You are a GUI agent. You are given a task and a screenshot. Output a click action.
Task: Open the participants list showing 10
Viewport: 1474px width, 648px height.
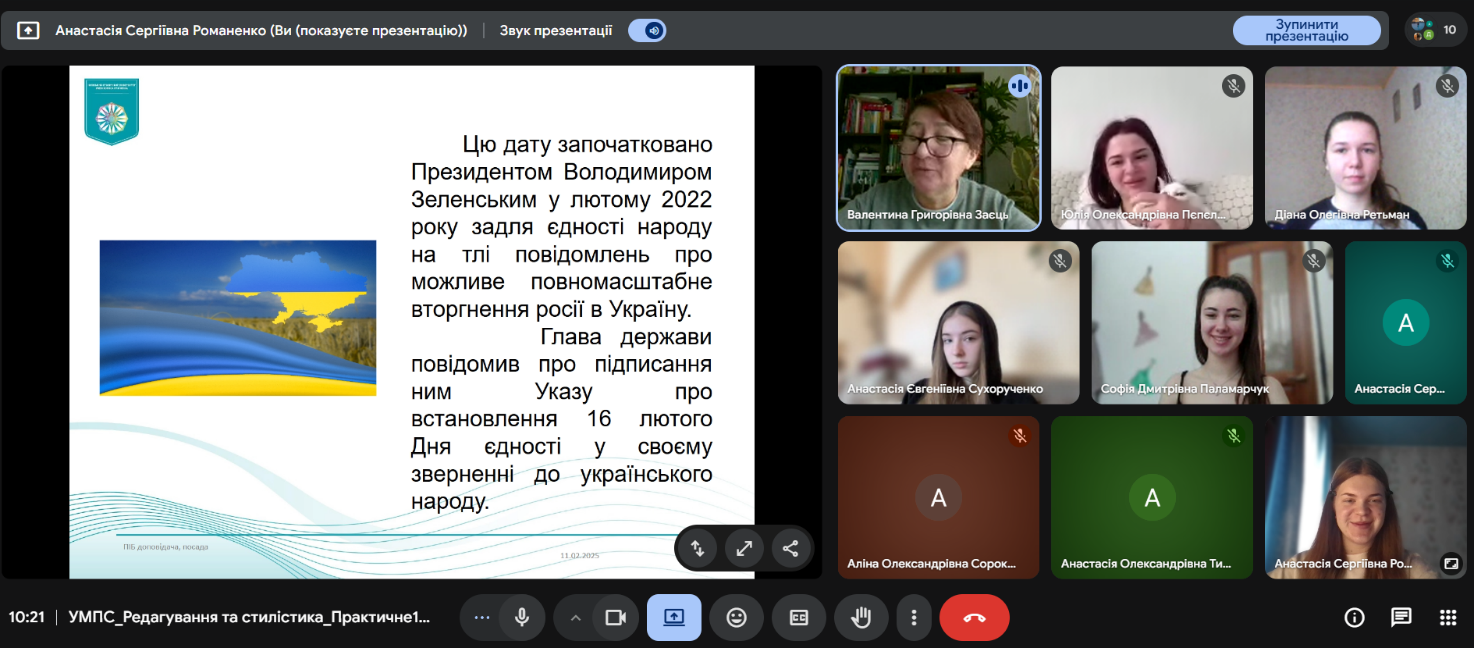click(x=1436, y=30)
